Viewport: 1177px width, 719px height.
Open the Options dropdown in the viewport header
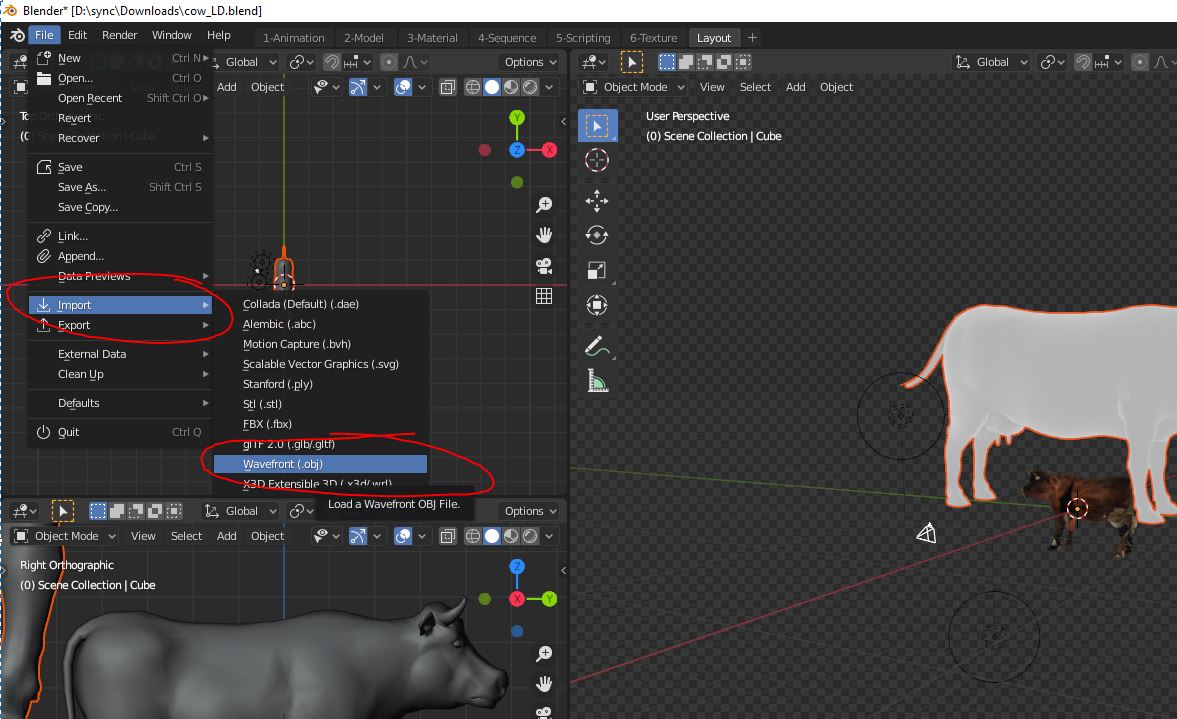pos(529,62)
